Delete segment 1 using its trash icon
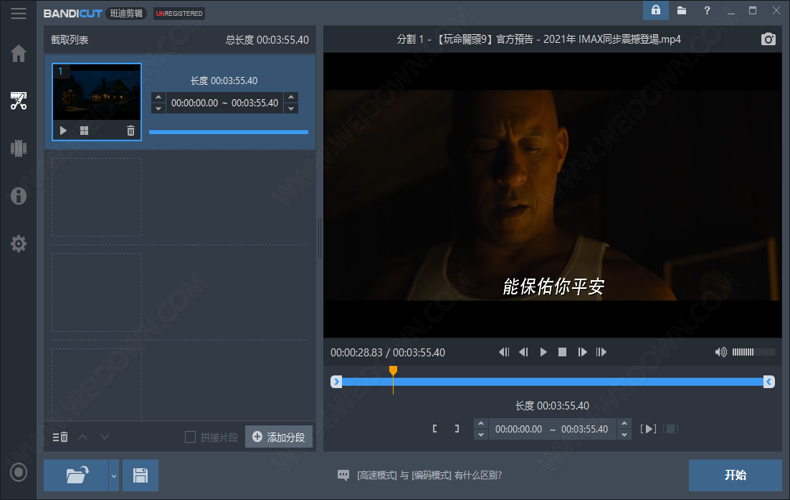Image resolution: width=790 pixels, height=500 pixels. (130, 131)
